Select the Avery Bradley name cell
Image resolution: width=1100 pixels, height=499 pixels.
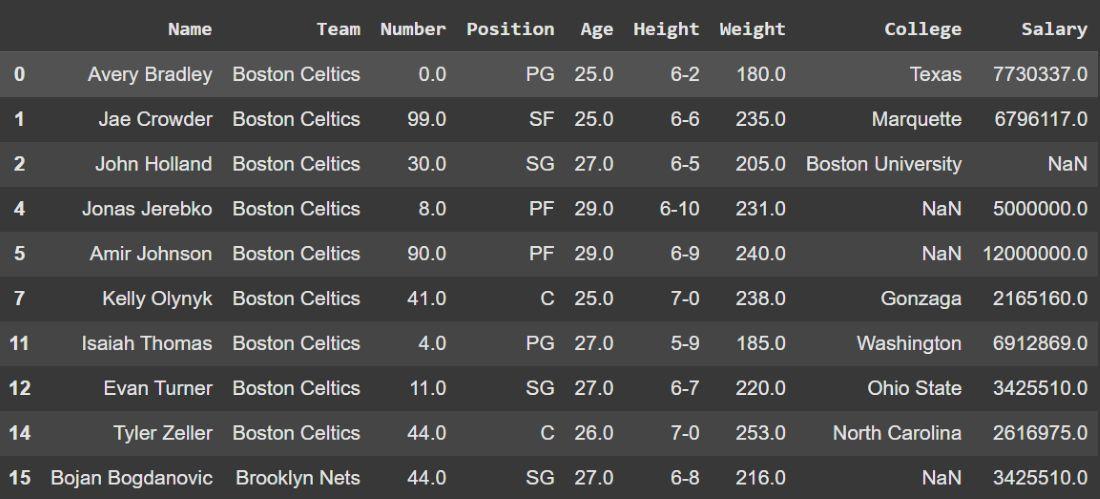point(150,74)
